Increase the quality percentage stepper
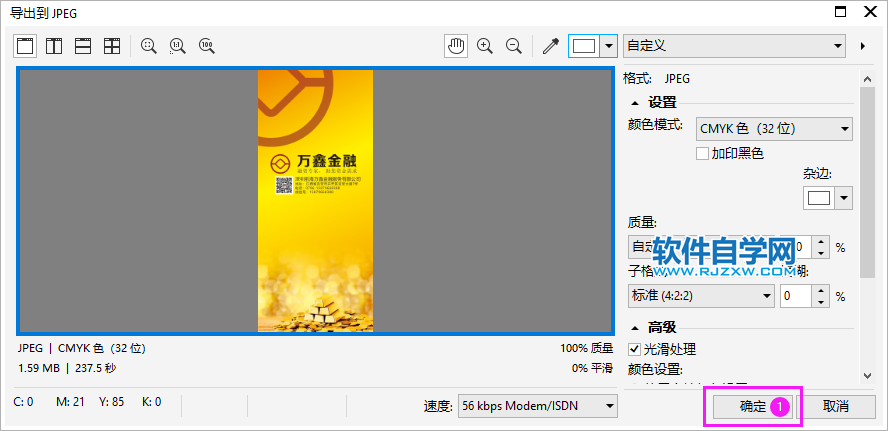The height and width of the screenshot is (431, 888). coord(821,242)
